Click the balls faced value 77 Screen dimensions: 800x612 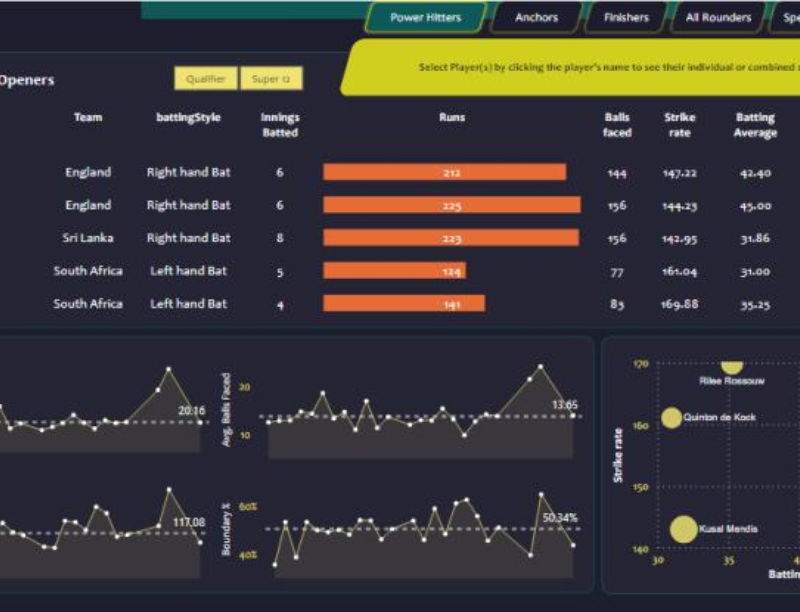(617, 272)
